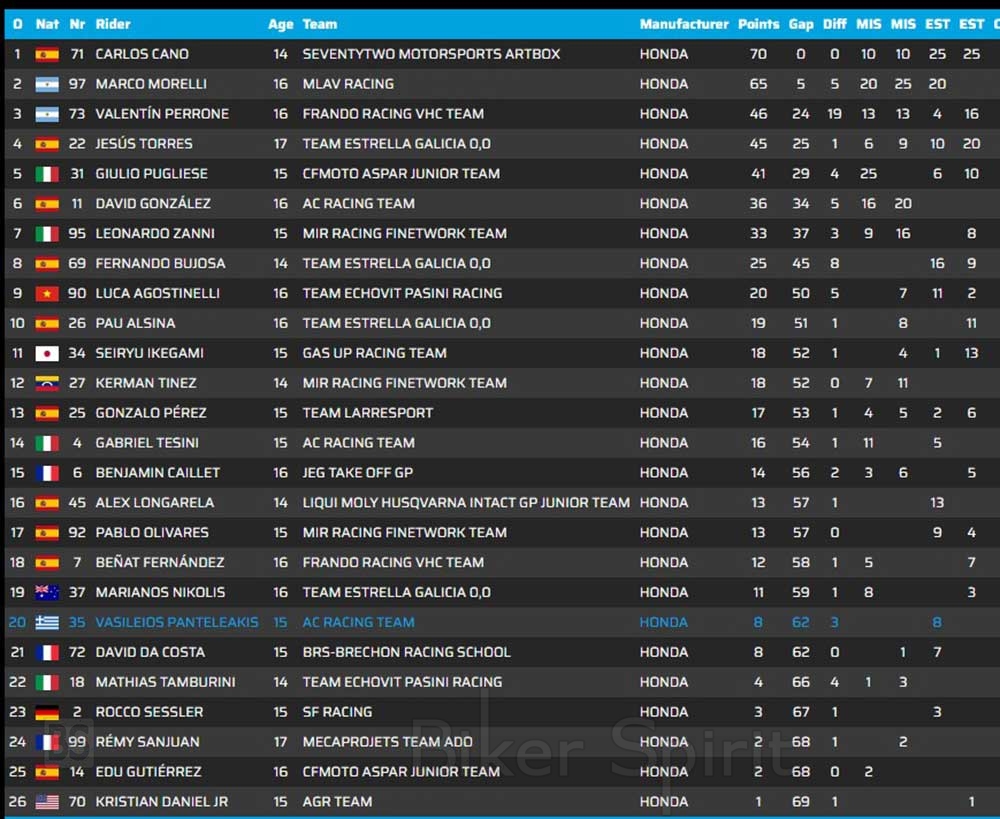Sort the table by the Points column header
Viewport: 1000px width, 819px height.
[758, 24]
